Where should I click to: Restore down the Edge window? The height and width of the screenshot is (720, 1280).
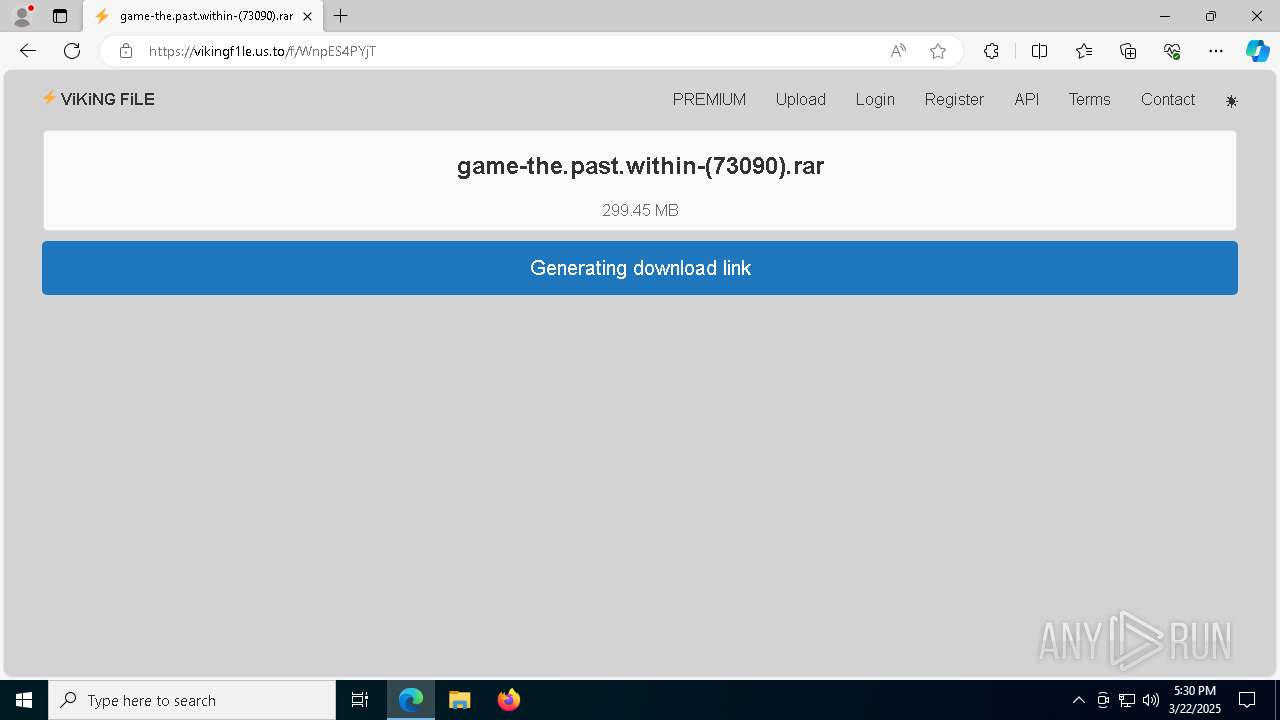point(1211,16)
